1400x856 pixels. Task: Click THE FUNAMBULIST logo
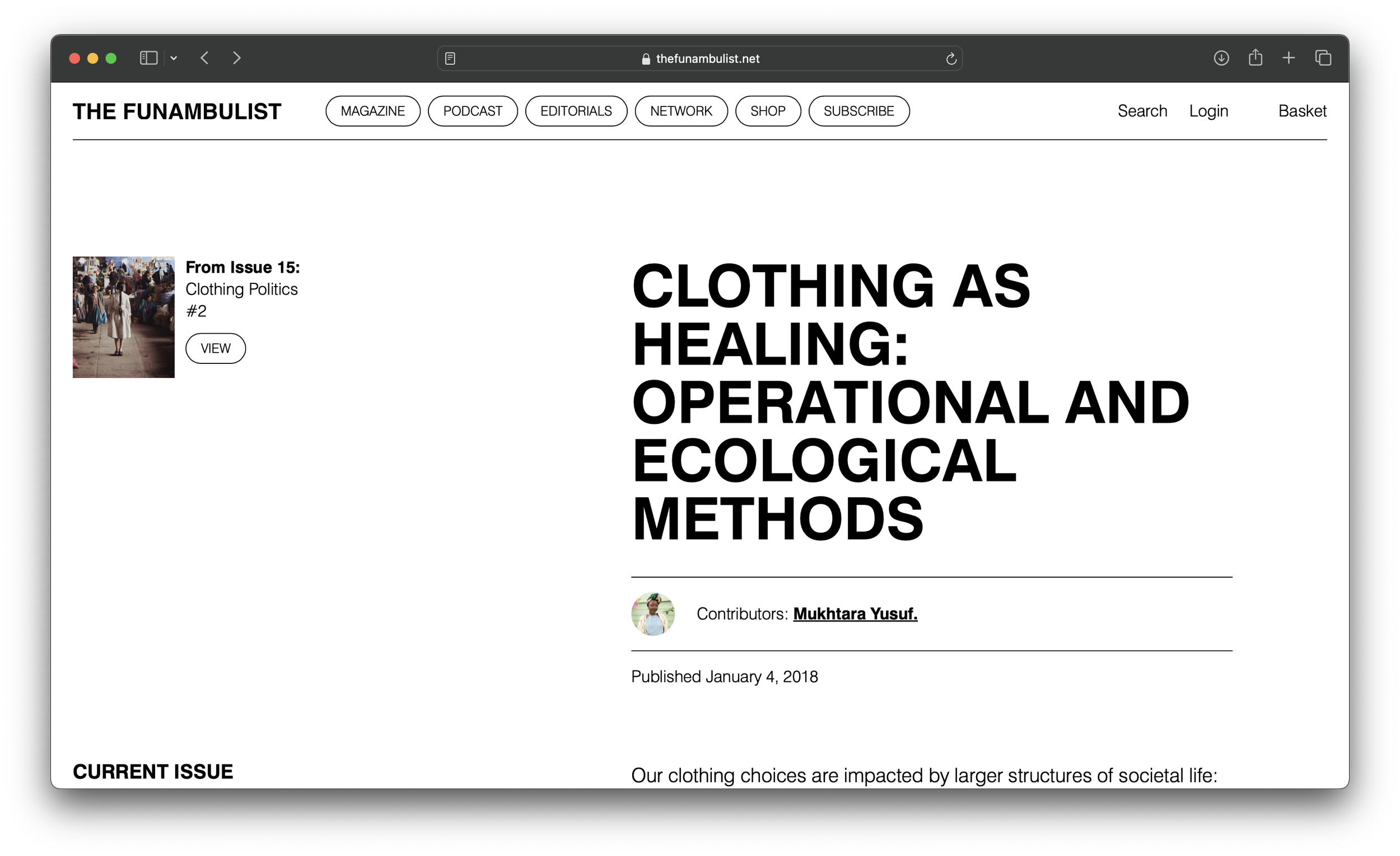tap(178, 111)
